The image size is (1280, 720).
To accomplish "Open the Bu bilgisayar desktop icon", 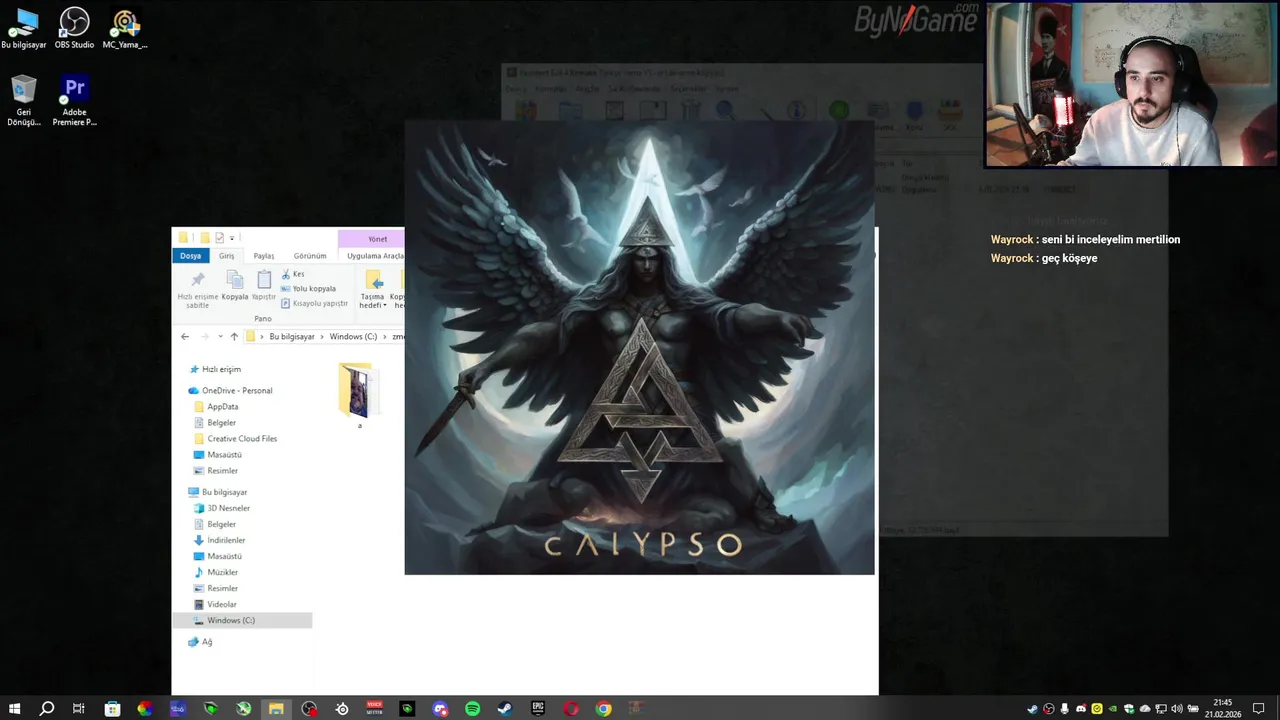I will [x=24, y=28].
